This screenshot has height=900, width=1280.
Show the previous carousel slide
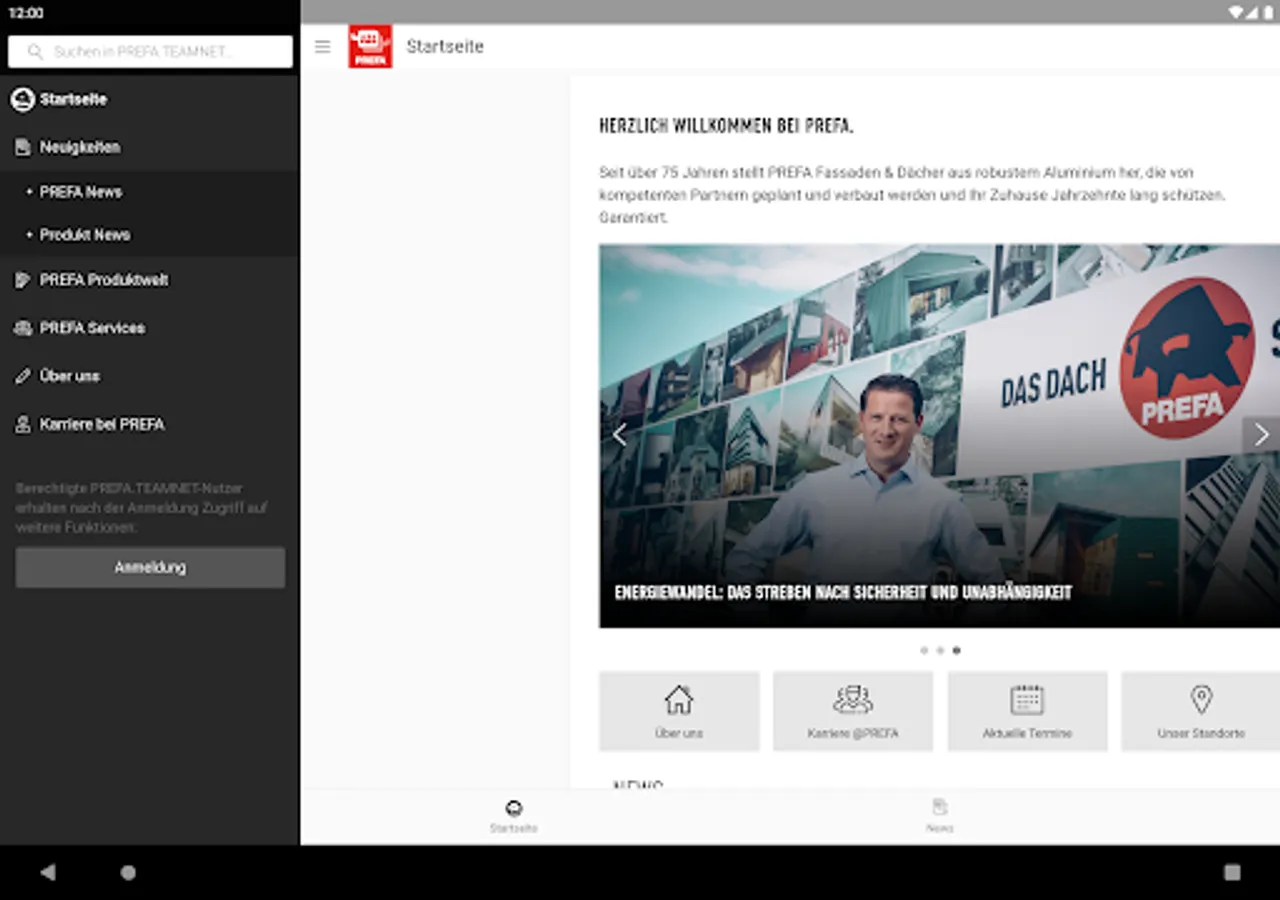click(619, 434)
